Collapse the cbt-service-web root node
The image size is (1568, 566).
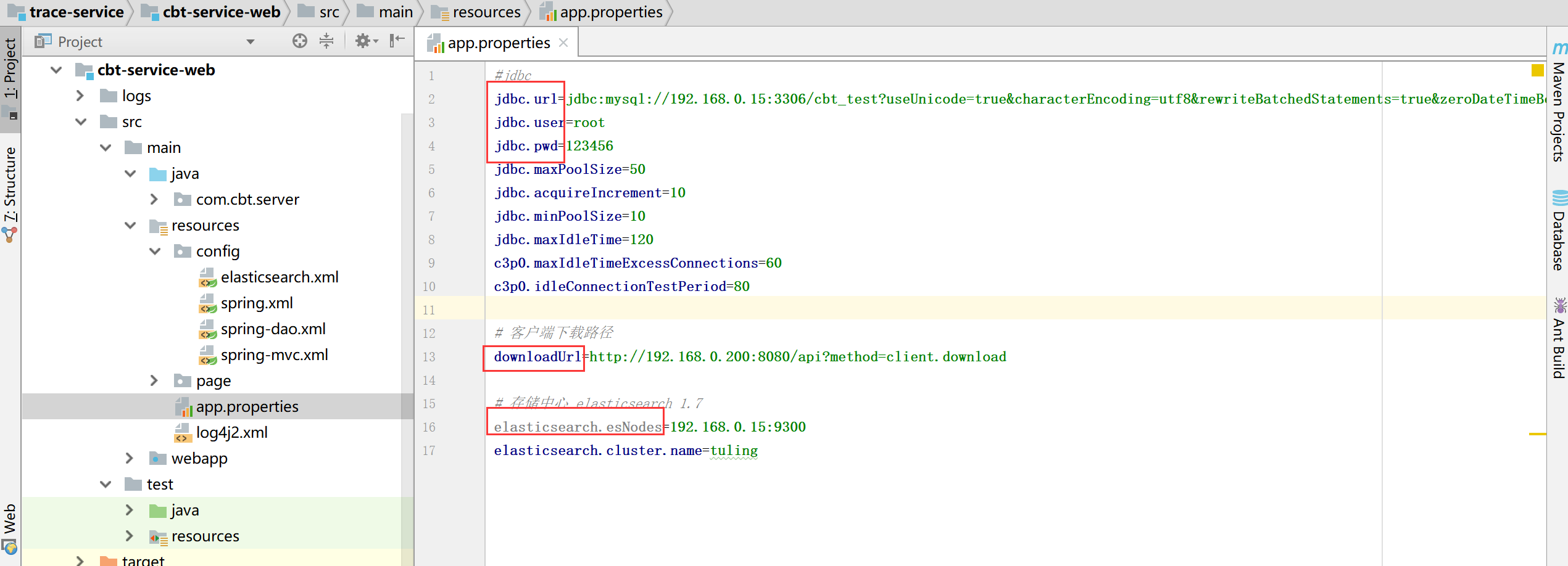(x=56, y=70)
